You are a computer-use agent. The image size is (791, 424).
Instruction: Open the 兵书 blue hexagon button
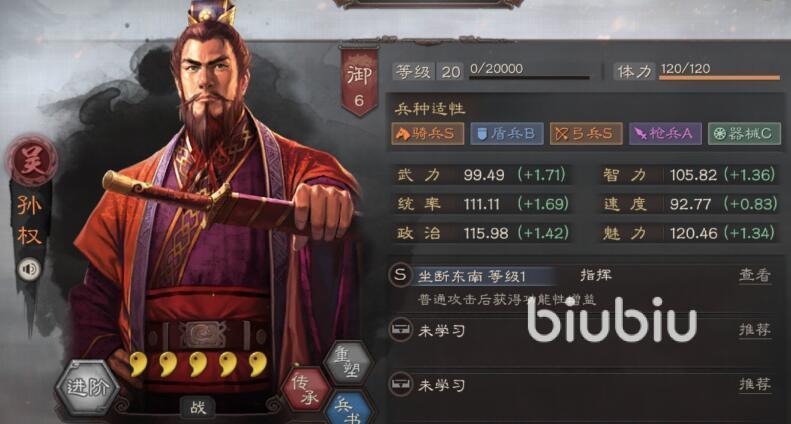[x=349, y=409]
